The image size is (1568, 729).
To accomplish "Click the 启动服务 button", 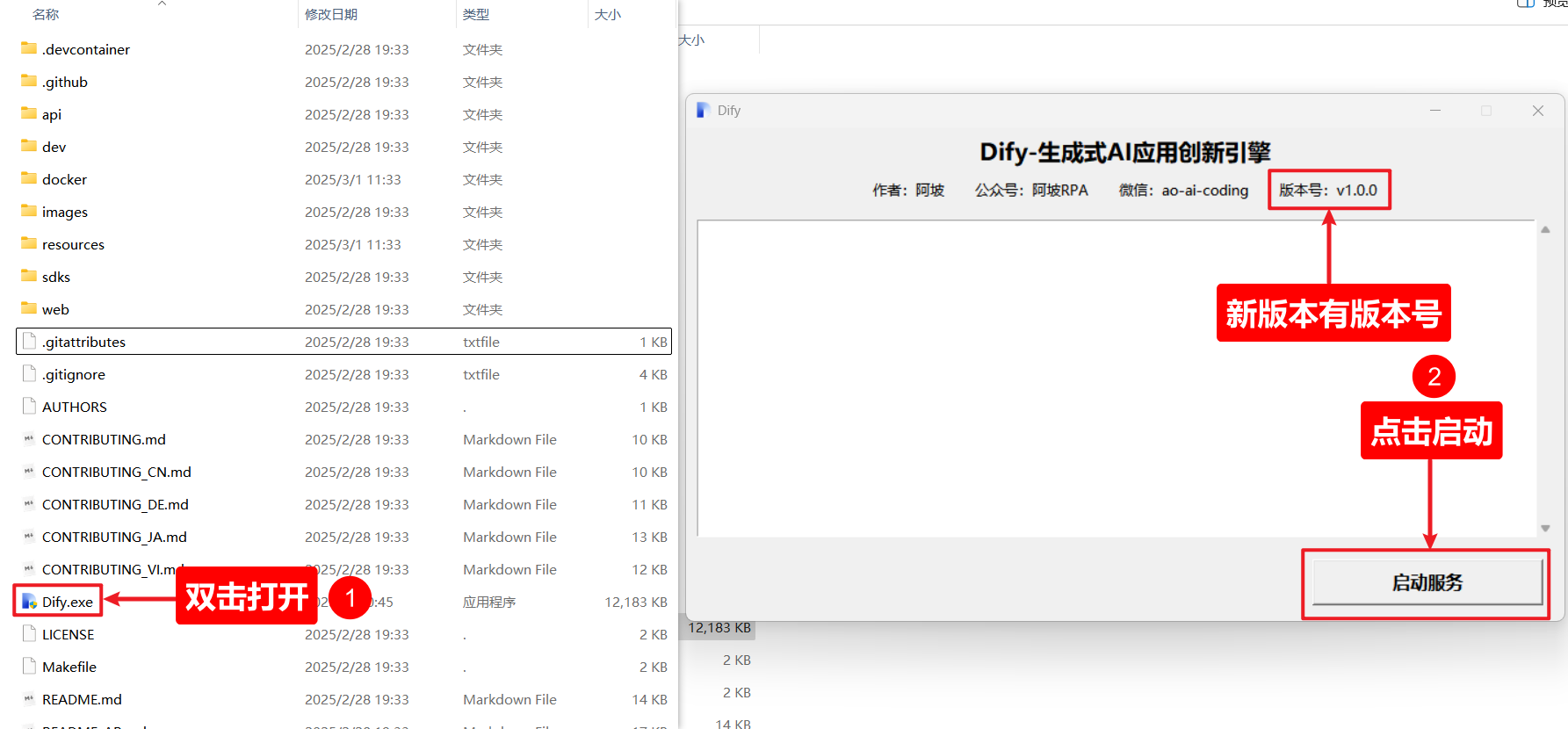I will tap(1427, 582).
